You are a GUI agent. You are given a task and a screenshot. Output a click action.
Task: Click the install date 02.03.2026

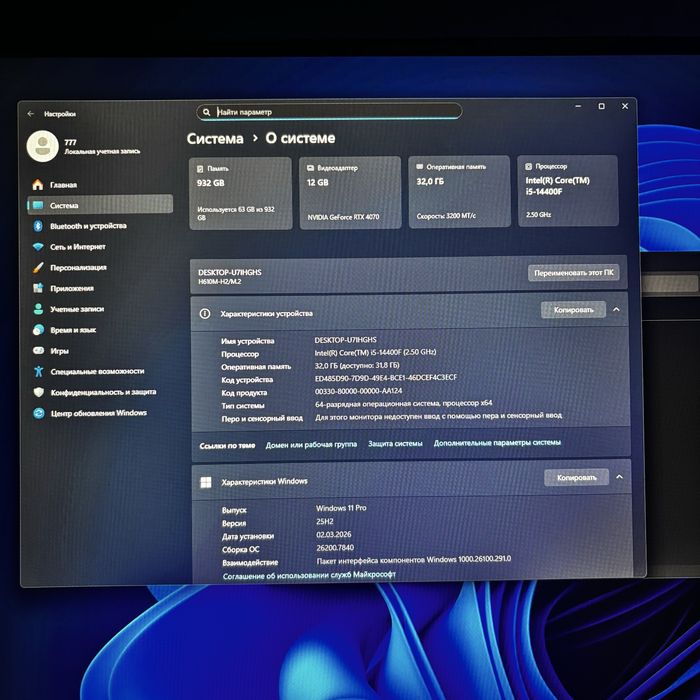click(333, 534)
